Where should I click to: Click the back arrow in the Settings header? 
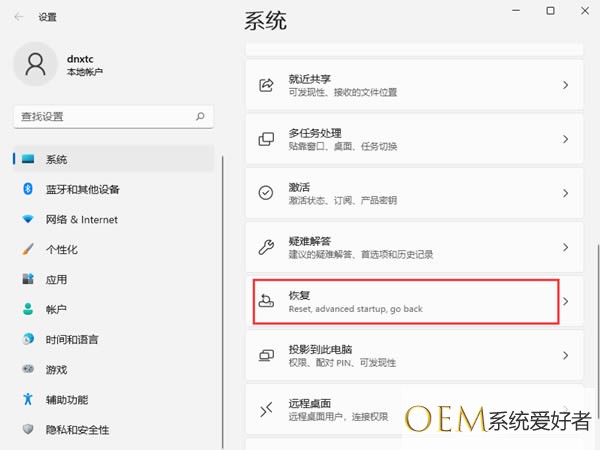[x=19, y=17]
